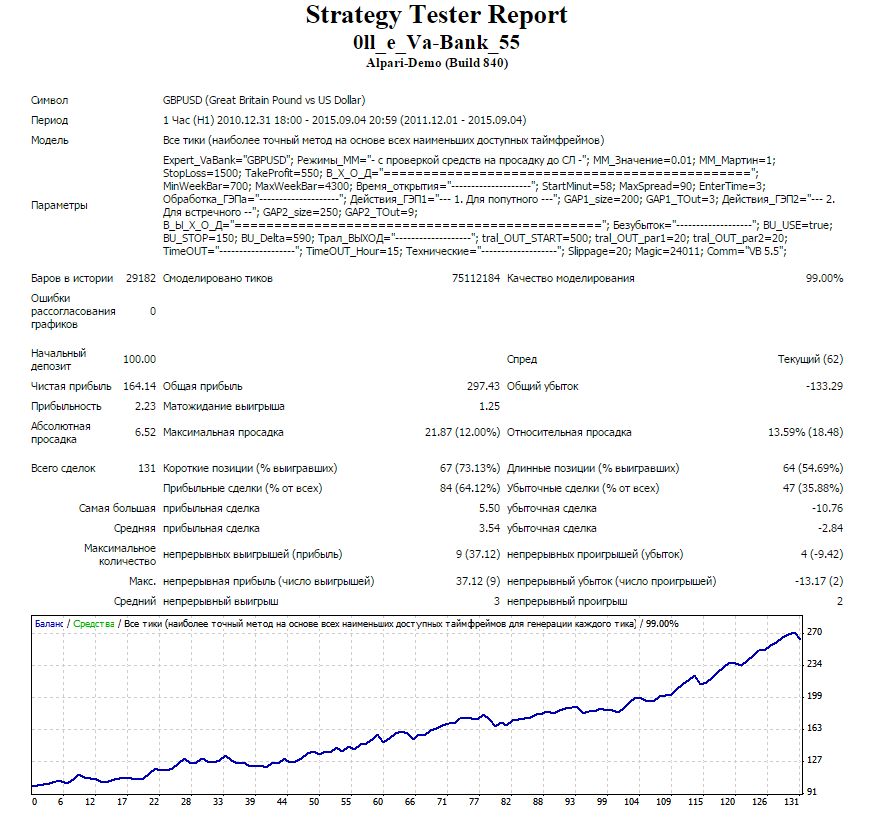Click the absolute drawdown value 6.52
The height and width of the screenshot is (814, 869).
[145, 432]
